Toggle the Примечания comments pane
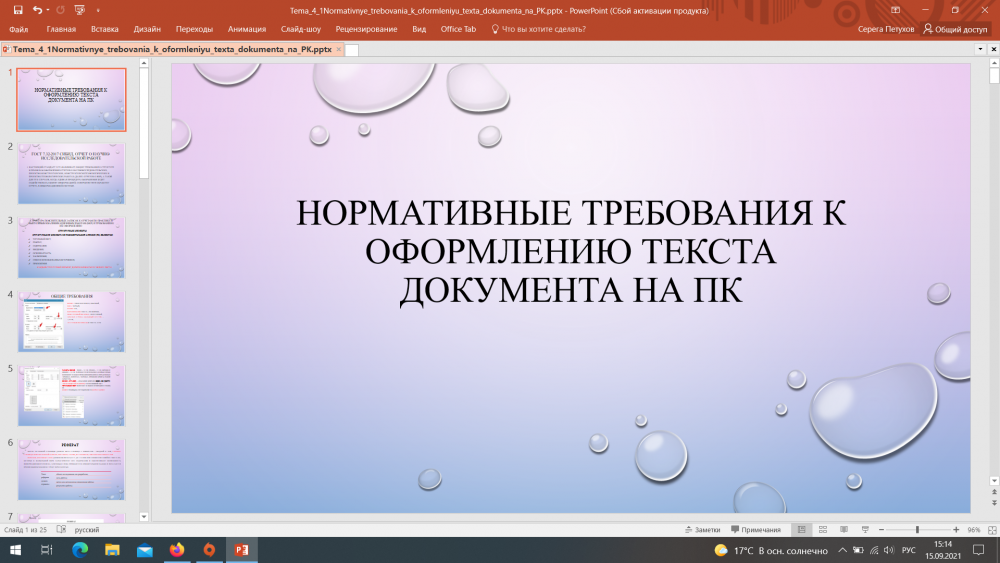The image size is (1000, 563). click(755, 529)
